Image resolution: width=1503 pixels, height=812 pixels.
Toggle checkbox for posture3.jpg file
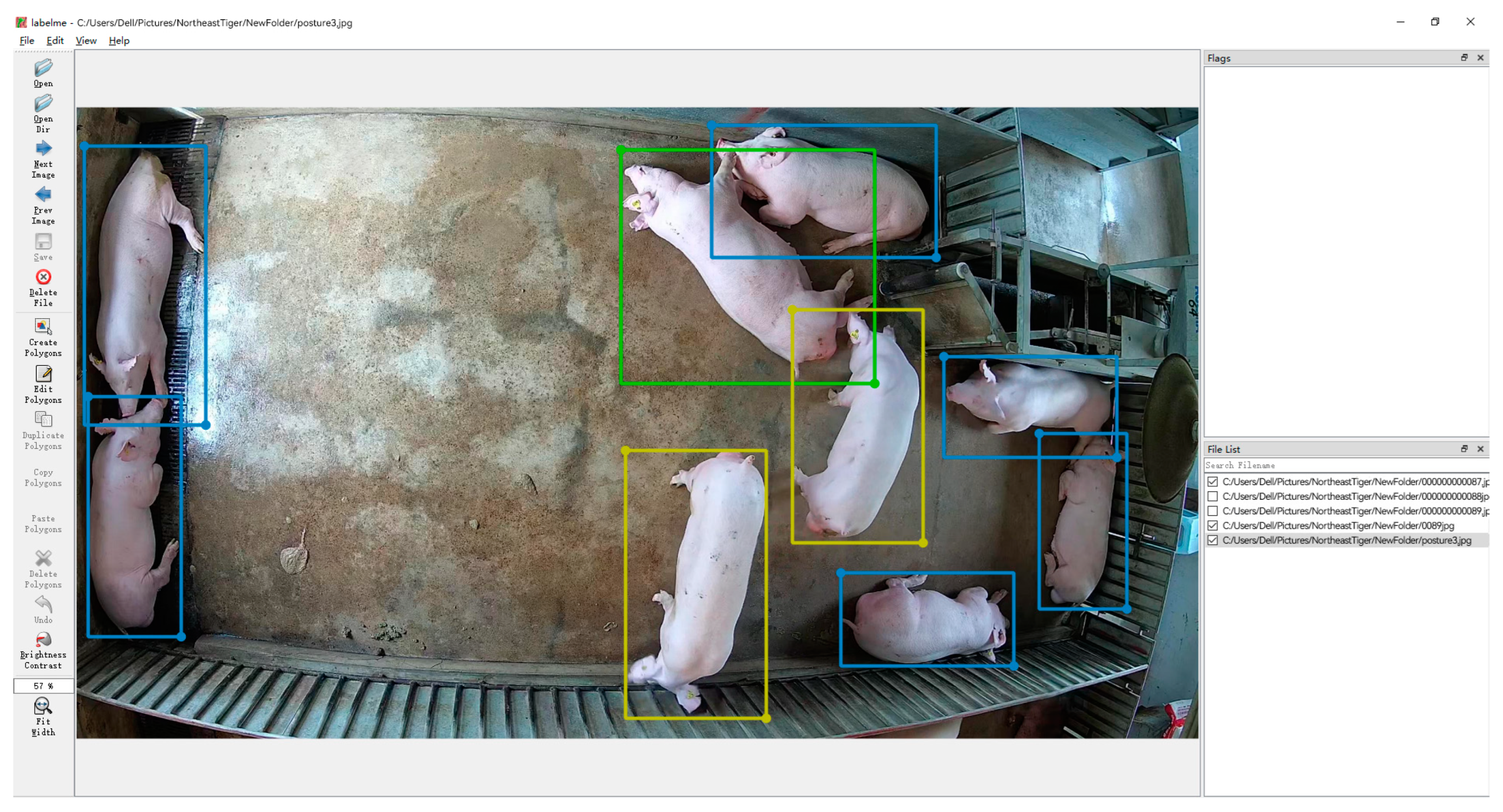click(x=1212, y=540)
